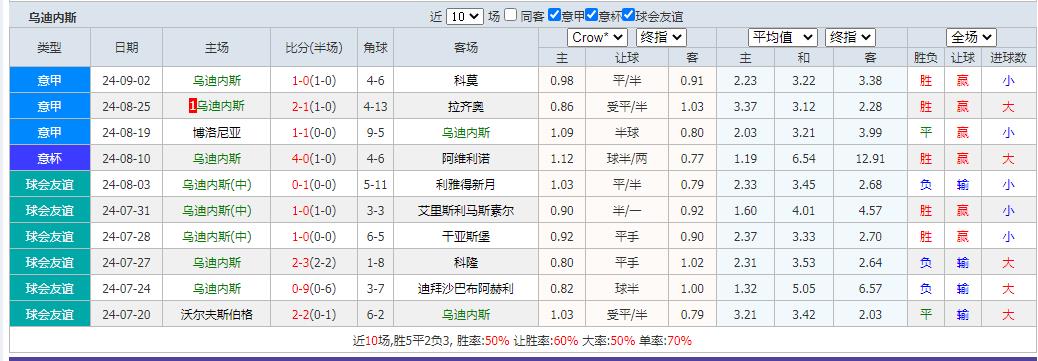Click the 5.05 draw odds value
Viewport: 1038px width, 361px height.
(x=804, y=289)
